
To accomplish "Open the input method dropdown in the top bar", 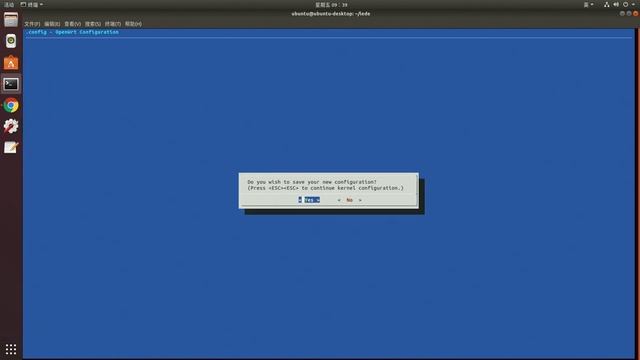I will [x=588, y=4].
